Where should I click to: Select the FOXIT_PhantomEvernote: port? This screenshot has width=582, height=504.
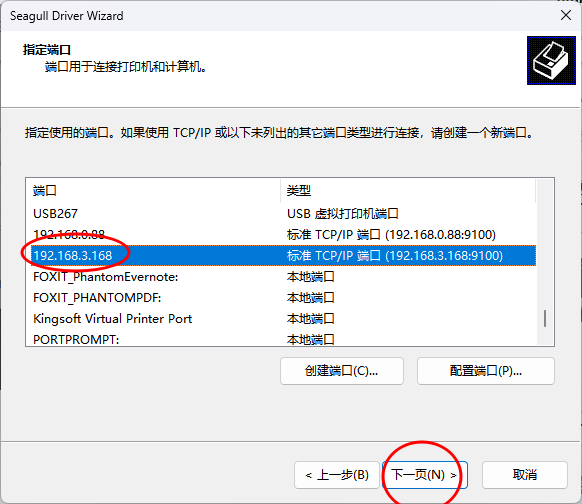(x=284, y=276)
